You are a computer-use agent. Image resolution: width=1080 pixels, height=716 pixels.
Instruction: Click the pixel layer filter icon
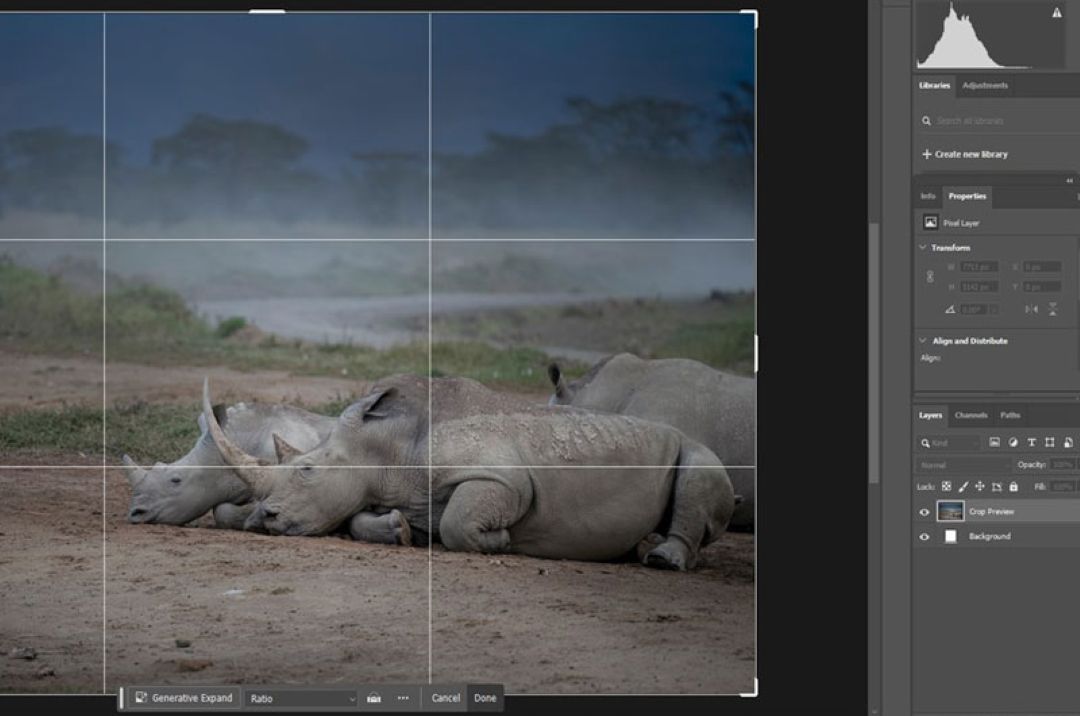(994, 442)
